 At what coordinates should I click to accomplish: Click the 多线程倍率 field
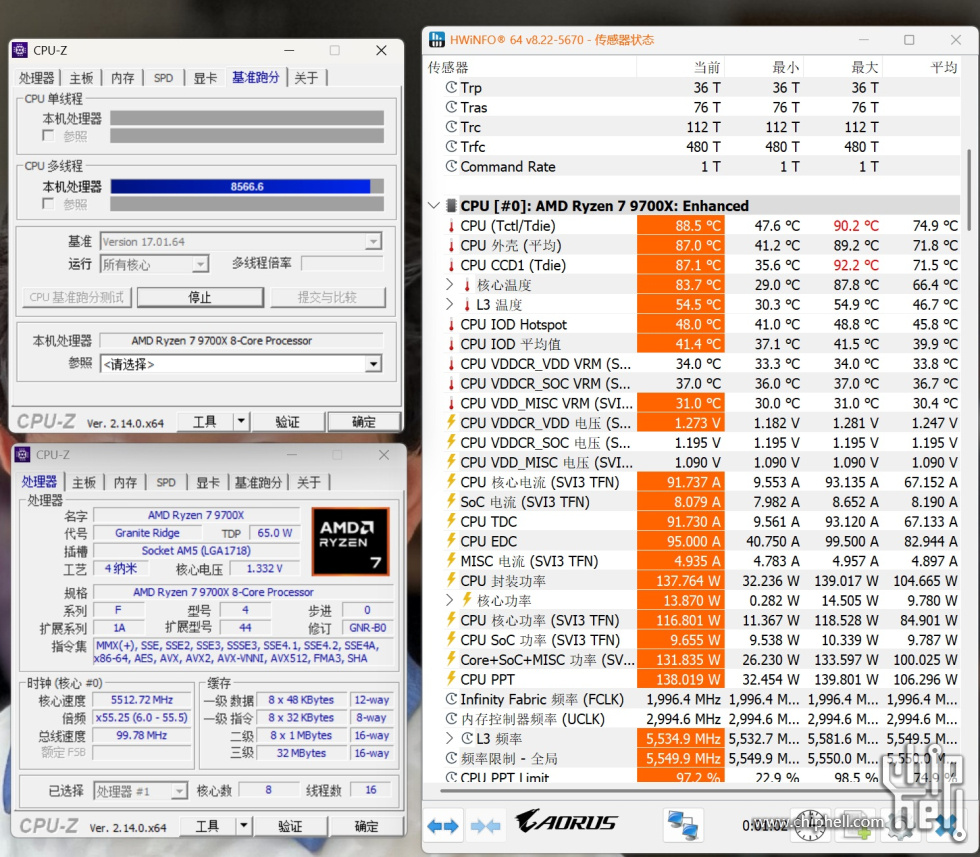coord(342,264)
